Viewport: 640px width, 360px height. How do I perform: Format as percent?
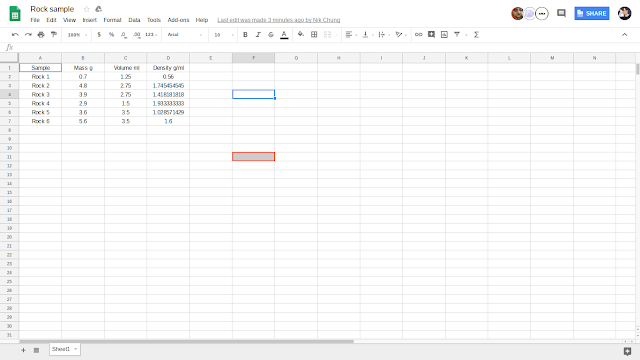tap(111, 35)
